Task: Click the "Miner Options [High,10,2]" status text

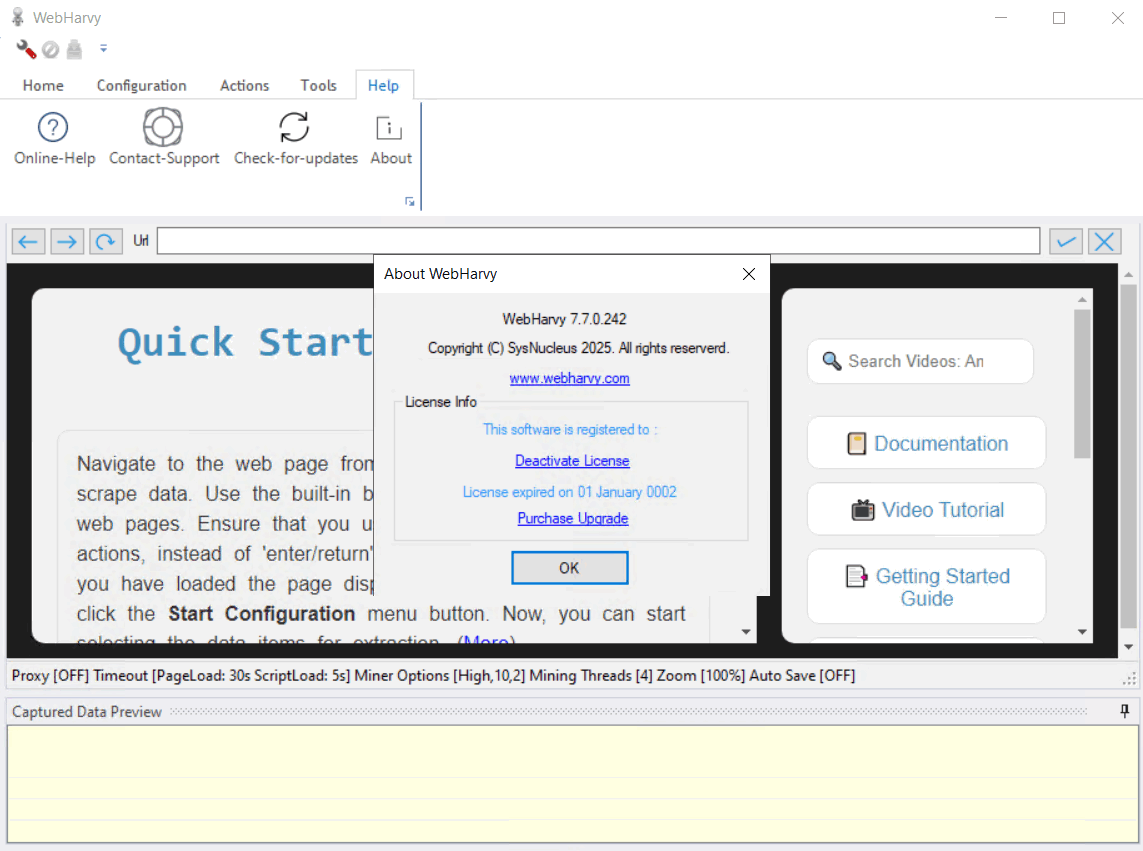Action: pyautogui.click(x=440, y=676)
